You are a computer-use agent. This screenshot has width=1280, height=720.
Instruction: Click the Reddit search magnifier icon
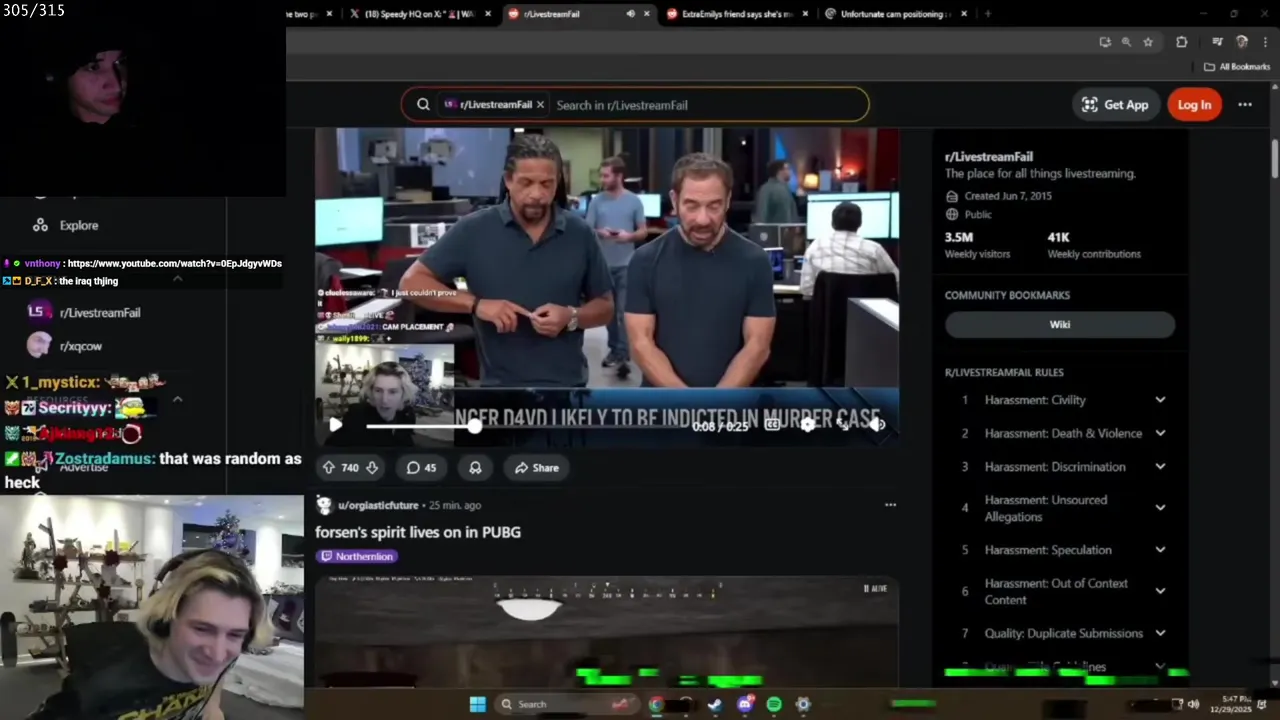pos(423,104)
